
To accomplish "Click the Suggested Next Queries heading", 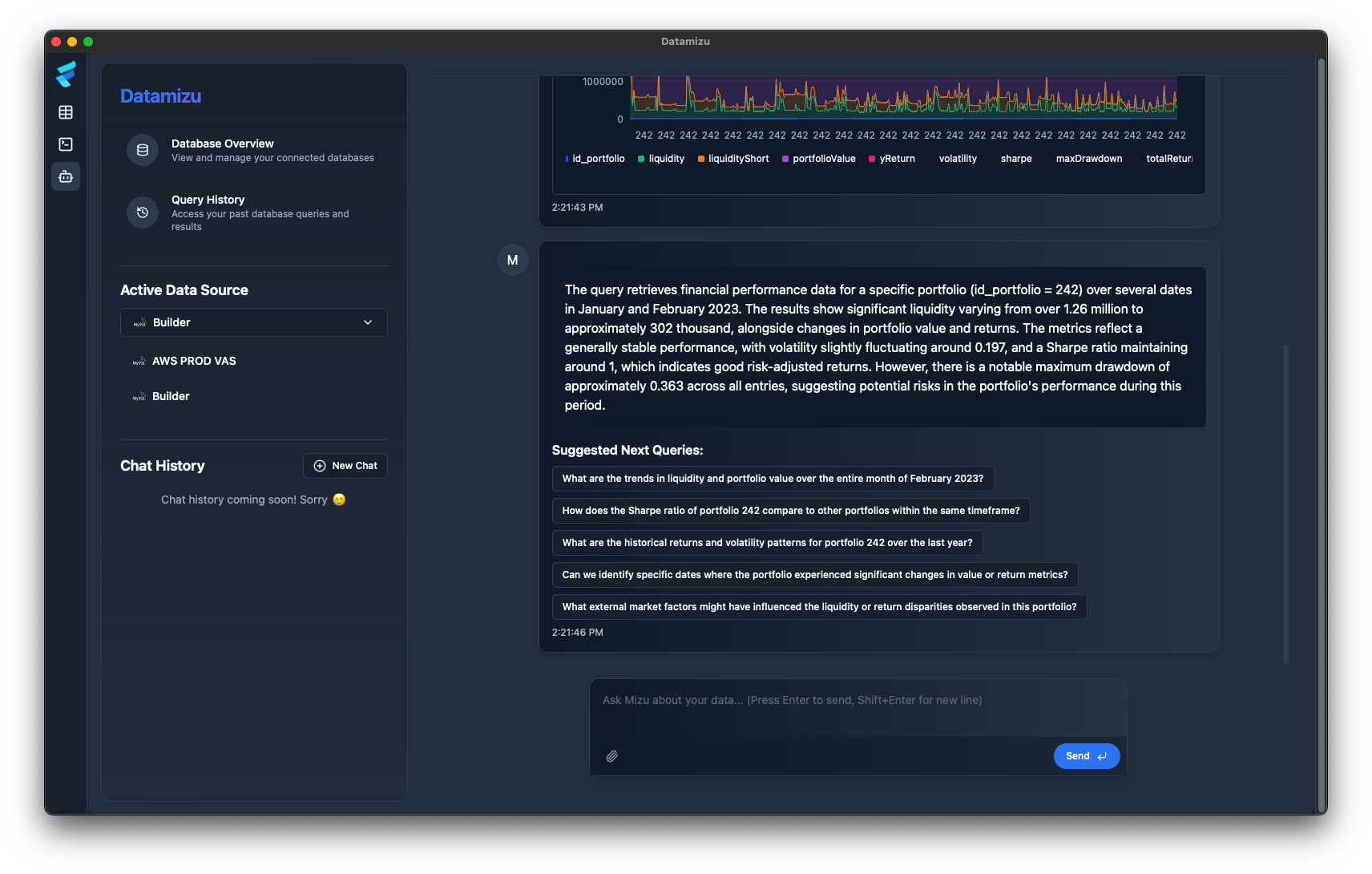I will 627,451.
